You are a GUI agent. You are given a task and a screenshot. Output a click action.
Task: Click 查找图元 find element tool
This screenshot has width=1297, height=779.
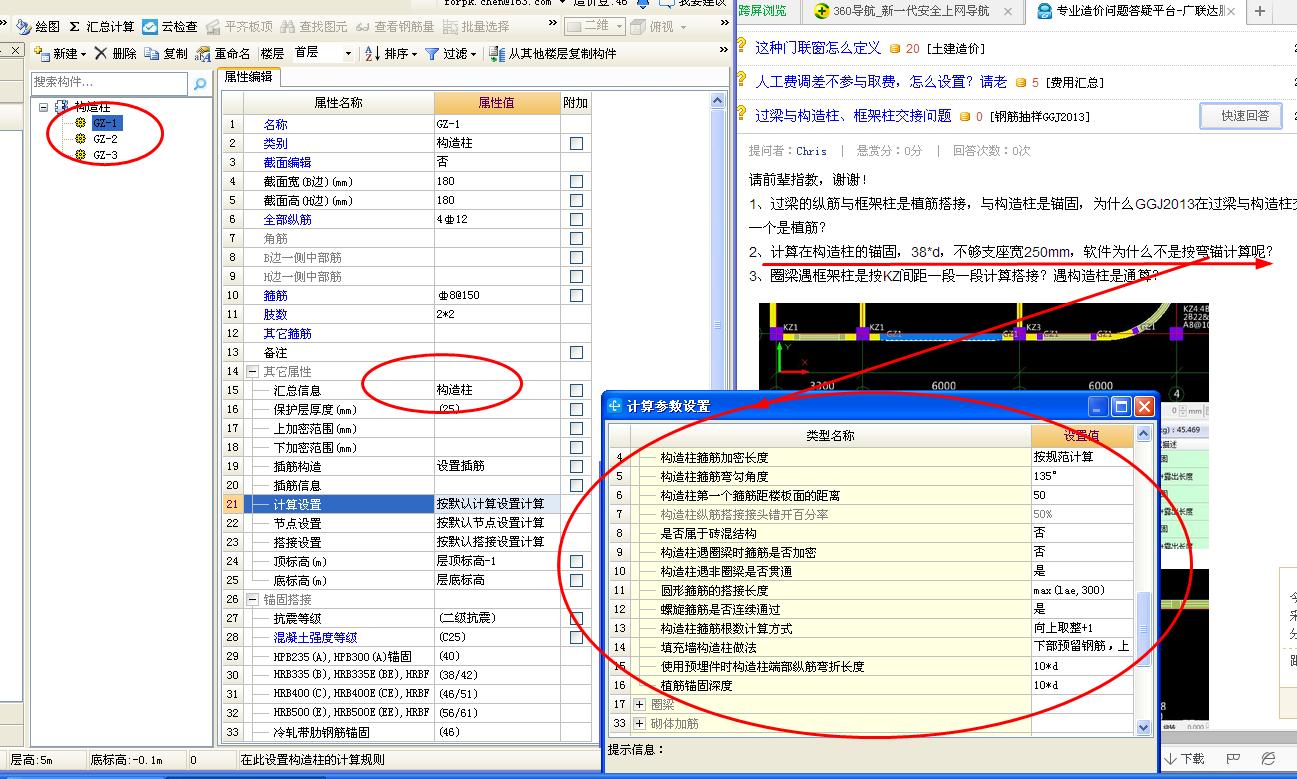[314, 27]
